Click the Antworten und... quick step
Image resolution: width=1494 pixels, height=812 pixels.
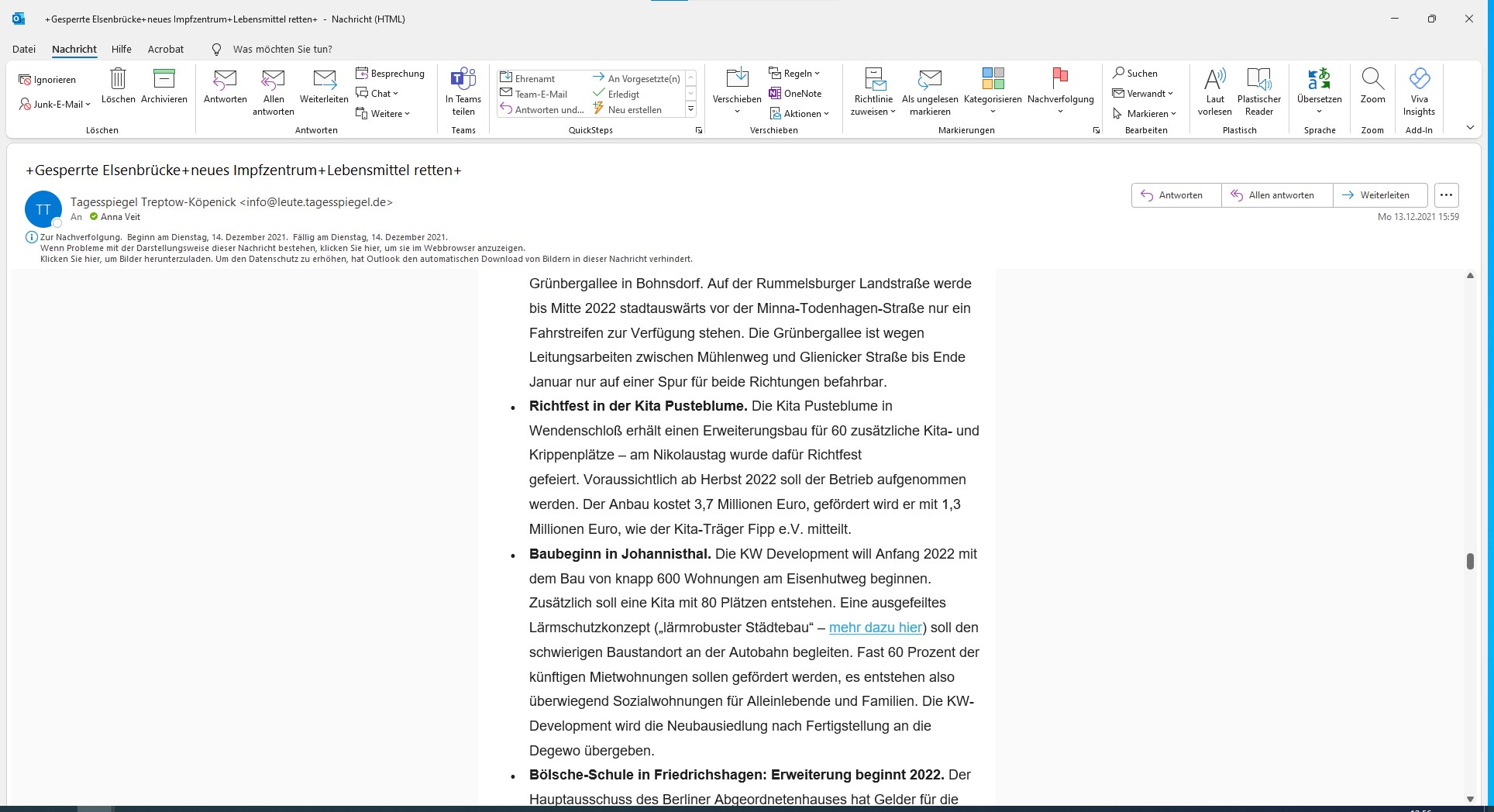tap(542, 109)
